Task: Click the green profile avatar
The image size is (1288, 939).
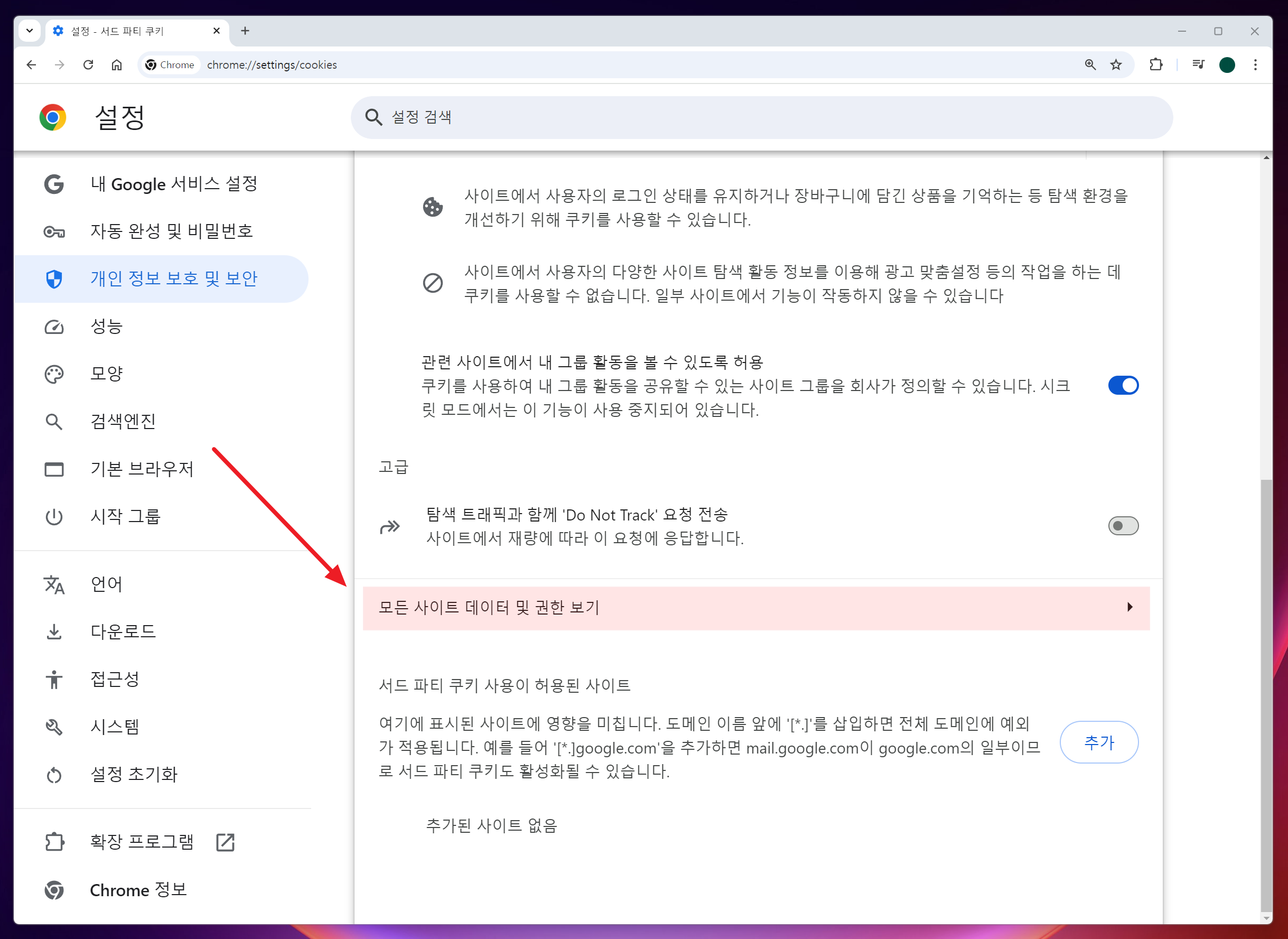Action: [x=1227, y=65]
